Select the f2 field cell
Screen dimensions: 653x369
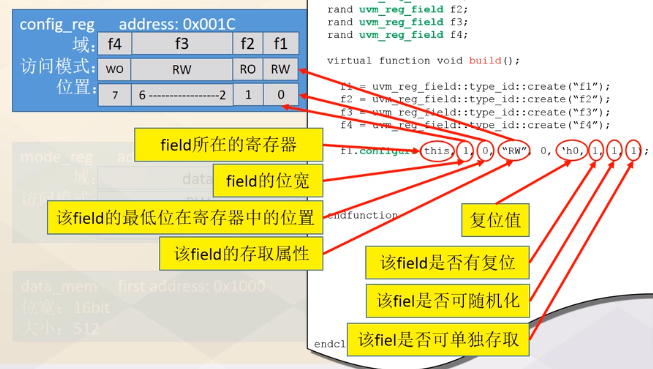pos(247,44)
